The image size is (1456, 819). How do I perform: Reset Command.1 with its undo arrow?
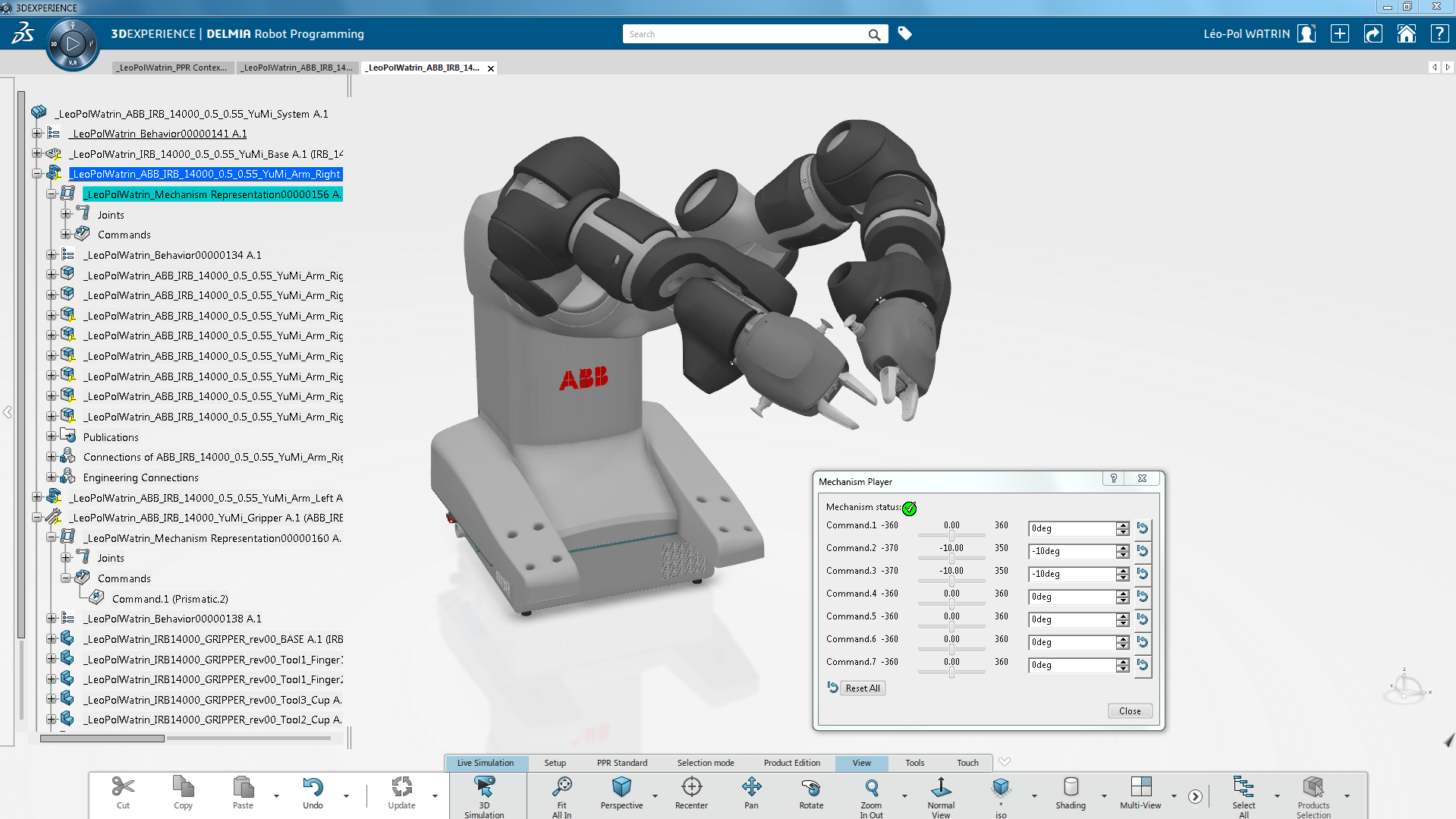click(1143, 528)
